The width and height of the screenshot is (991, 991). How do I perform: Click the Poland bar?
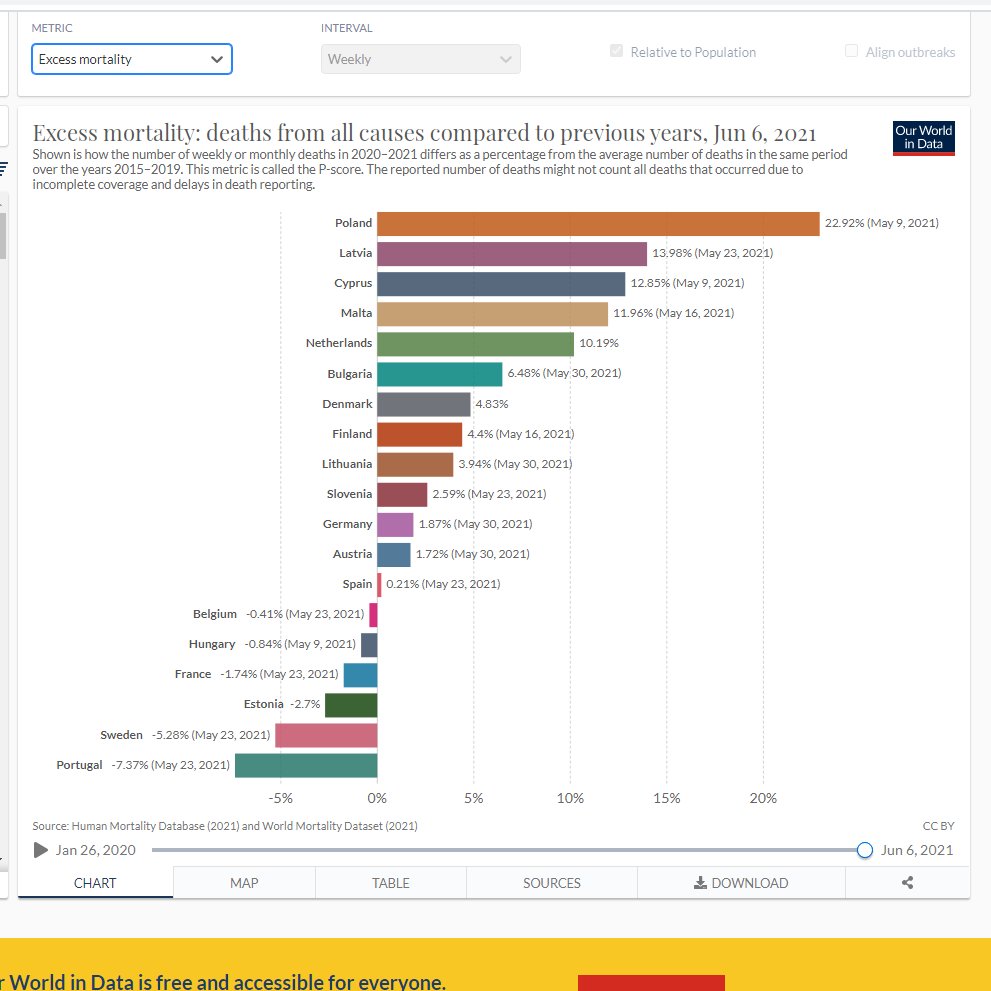point(598,224)
